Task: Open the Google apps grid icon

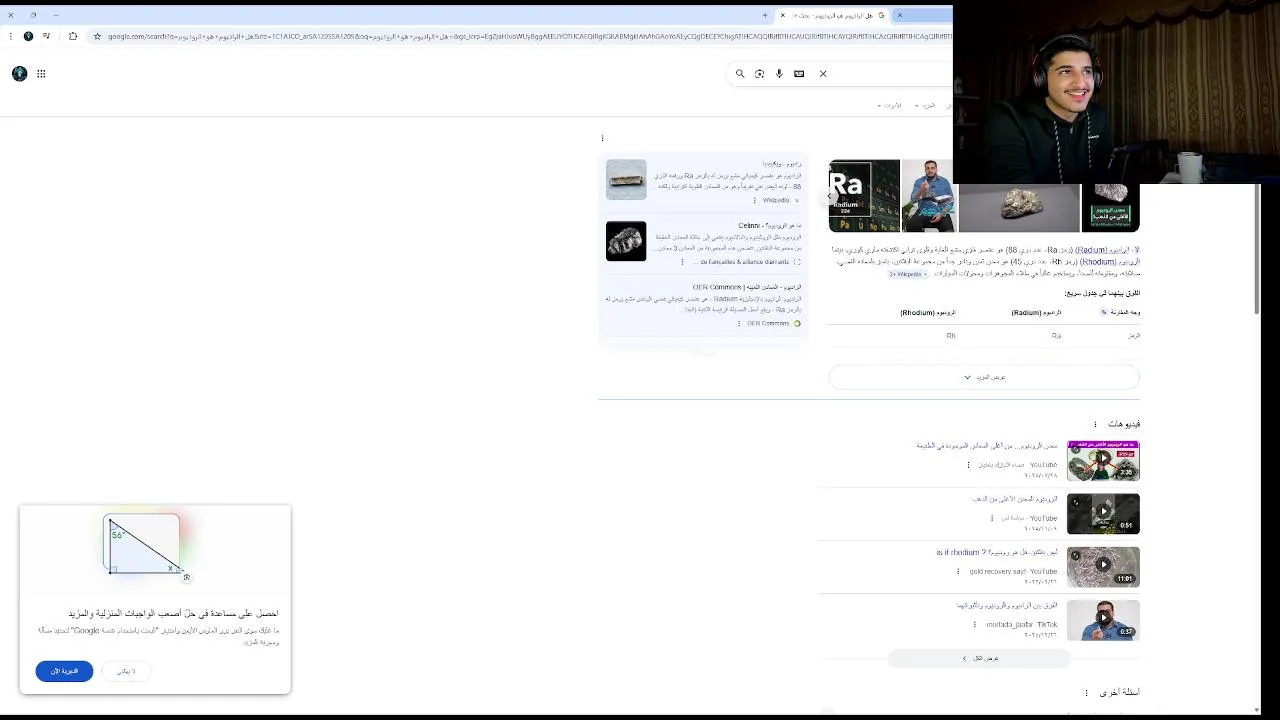Action: point(41,73)
